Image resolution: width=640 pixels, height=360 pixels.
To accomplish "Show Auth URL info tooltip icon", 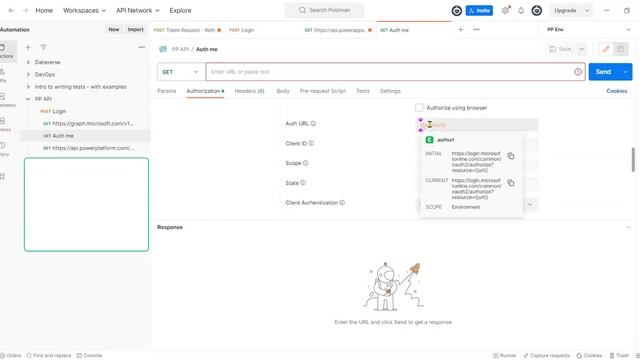I will [x=313, y=123].
